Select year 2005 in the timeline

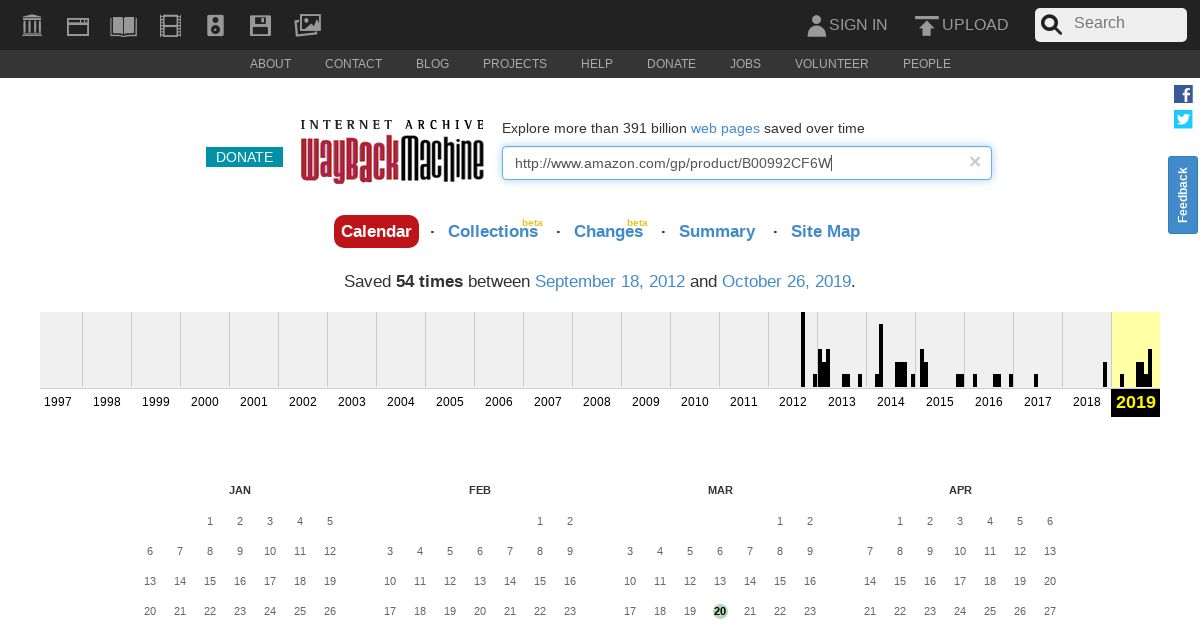(450, 401)
